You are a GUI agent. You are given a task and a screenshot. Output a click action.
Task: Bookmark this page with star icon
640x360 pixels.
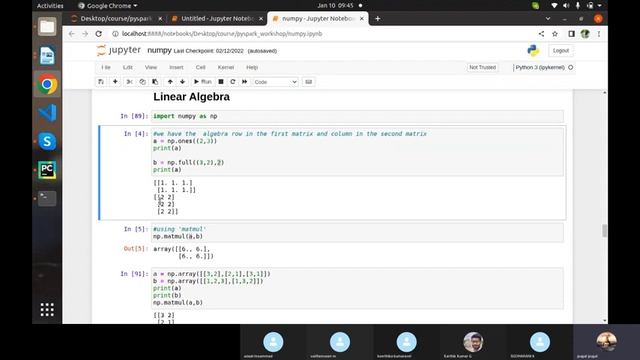click(555, 34)
